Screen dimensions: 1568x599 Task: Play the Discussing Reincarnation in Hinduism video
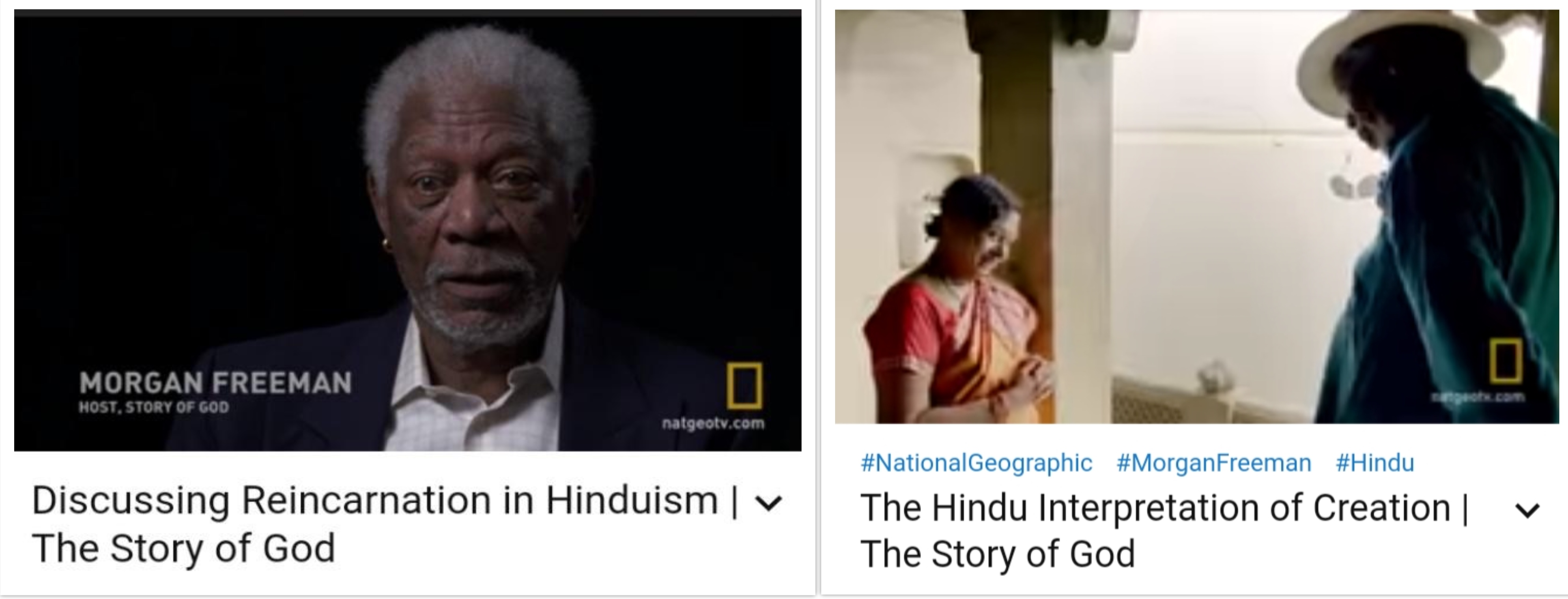(x=407, y=231)
